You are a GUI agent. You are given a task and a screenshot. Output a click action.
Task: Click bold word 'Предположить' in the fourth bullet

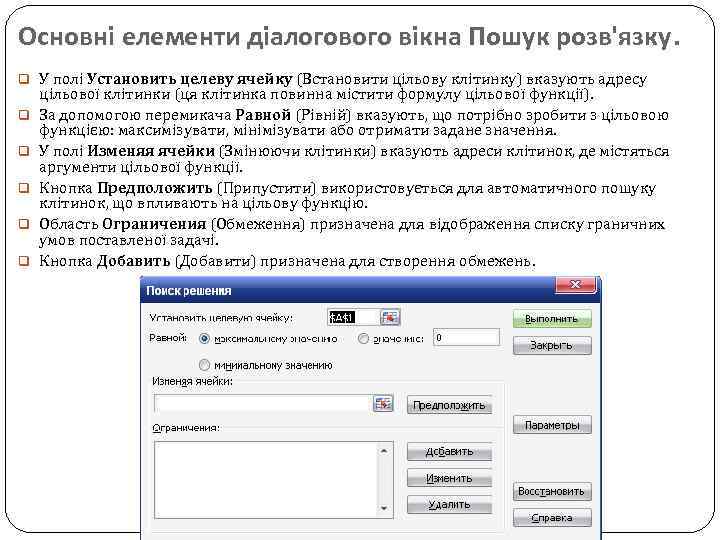tap(155, 188)
